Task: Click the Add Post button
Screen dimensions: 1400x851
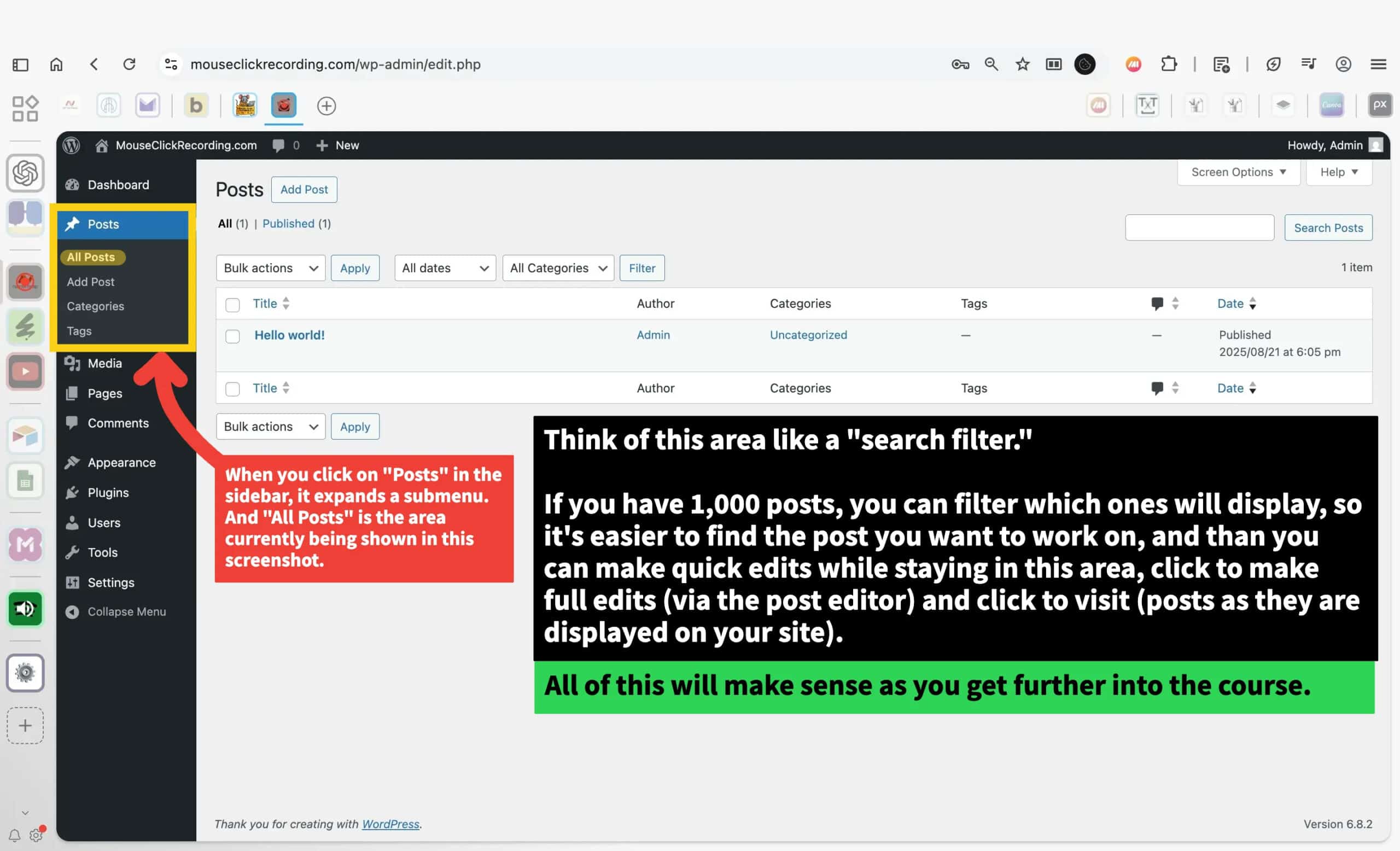Action: pyautogui.click(x=304, y=190)
